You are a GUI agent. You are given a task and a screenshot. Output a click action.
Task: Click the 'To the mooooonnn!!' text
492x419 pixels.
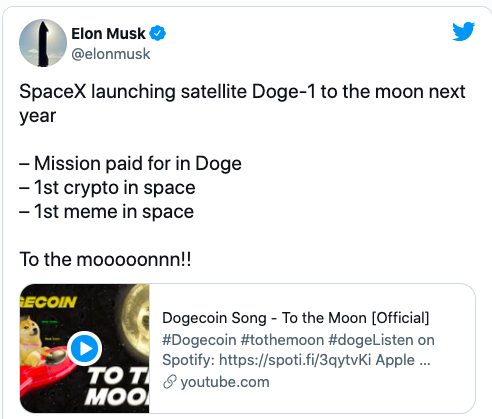pos(105,259)
